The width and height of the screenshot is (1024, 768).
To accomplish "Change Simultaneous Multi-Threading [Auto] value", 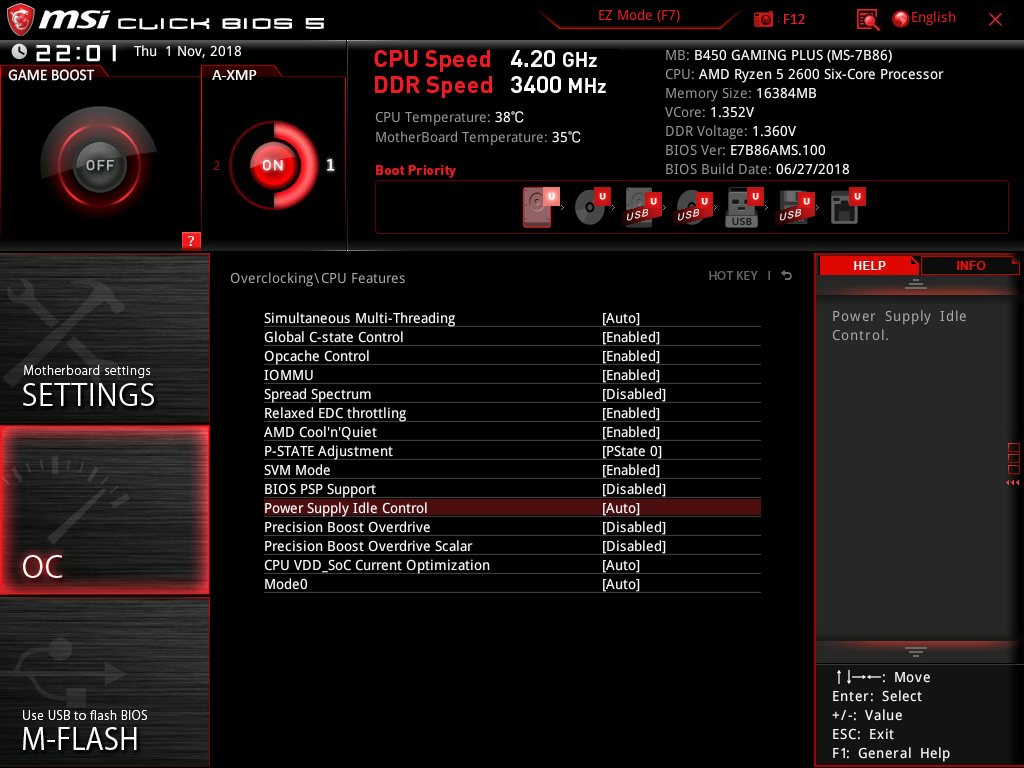I will (x=620, y=318).
